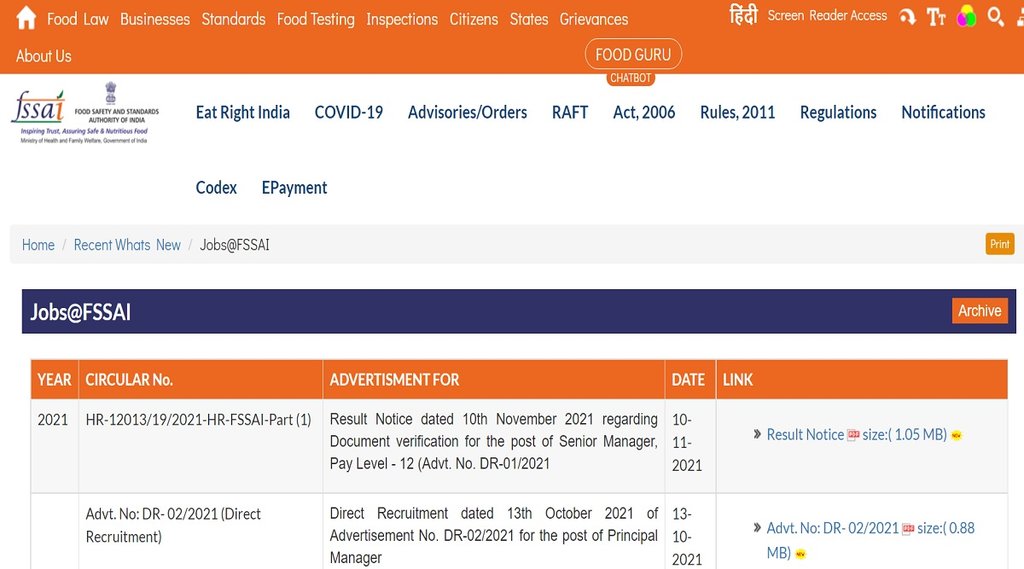Open the Eat Right India menu item
1024x569 pixels.
pos(243,112)
